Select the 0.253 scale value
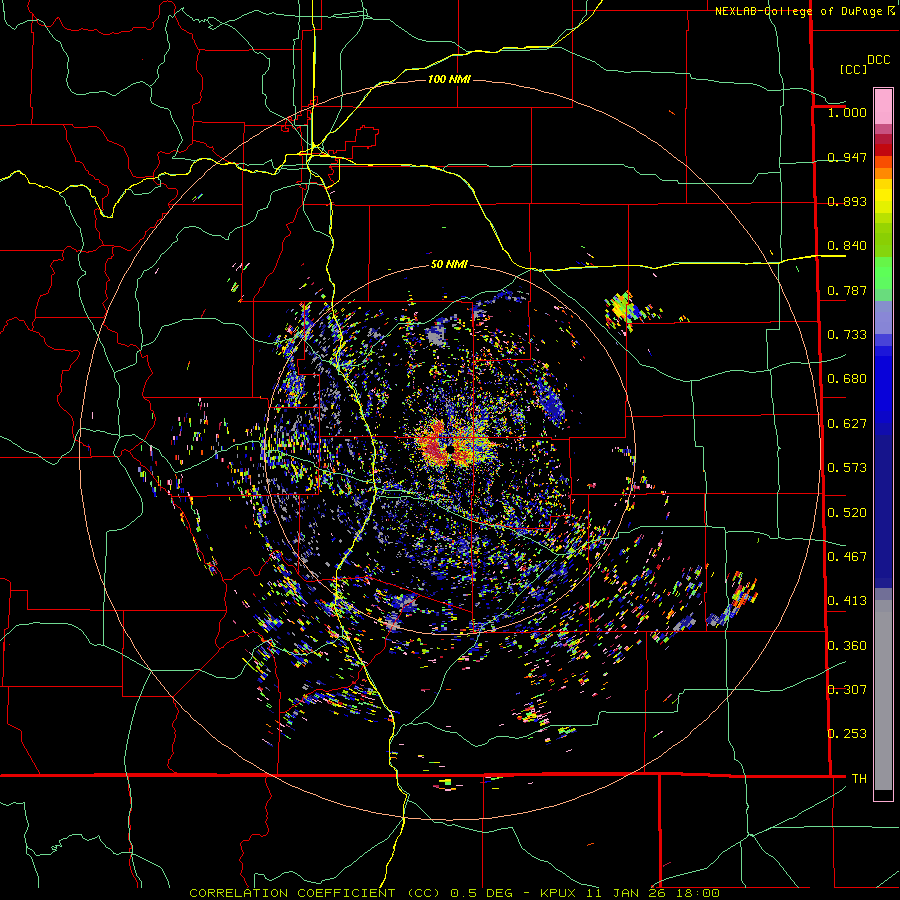 [x=847, y=734]
